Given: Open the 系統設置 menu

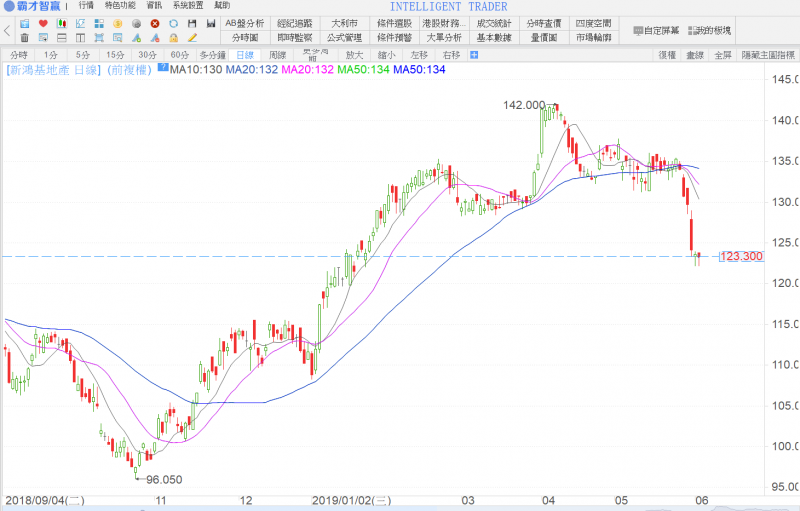Looking at the screenshot, I should coord(187,6).
